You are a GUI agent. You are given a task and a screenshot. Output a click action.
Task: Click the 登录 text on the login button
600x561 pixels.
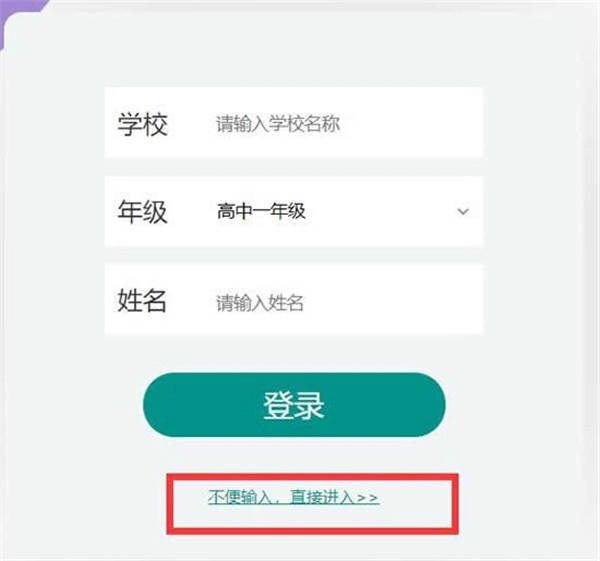coord(294,405)
